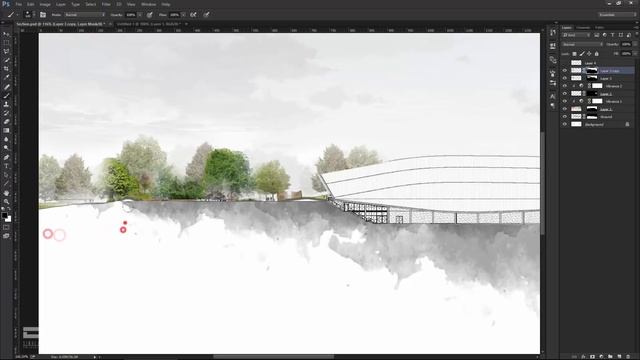This screenshot has width=640, height=360.
Task: Select the Pen tool
Action: coord(6,157)
